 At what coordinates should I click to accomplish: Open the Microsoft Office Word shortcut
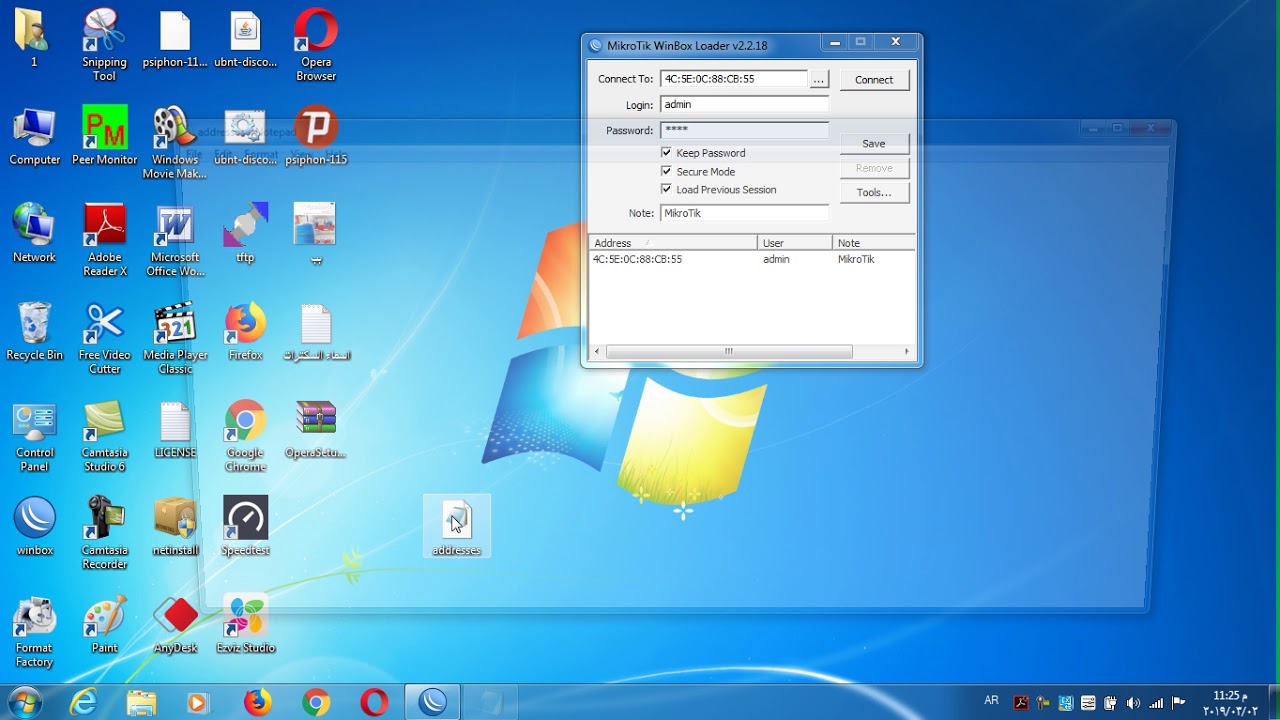[x=175, y=240]
